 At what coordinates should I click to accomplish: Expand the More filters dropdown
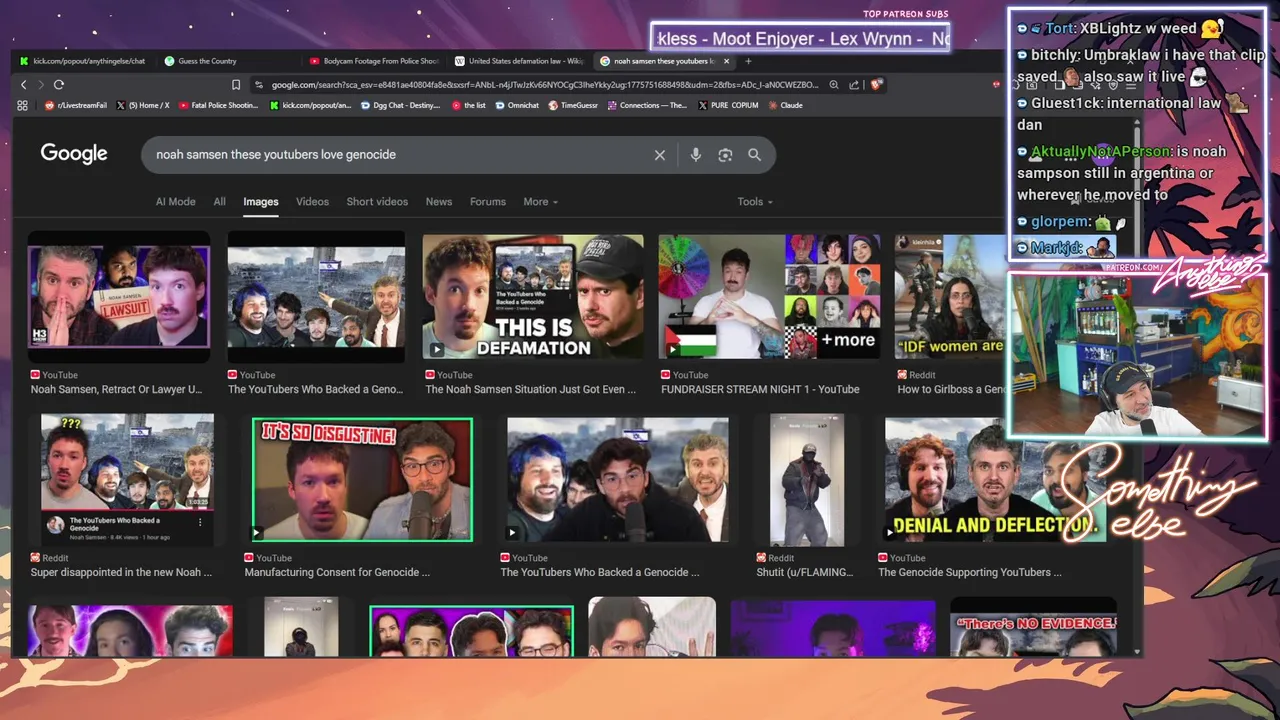pyautogui.click(x=540, y=202)
